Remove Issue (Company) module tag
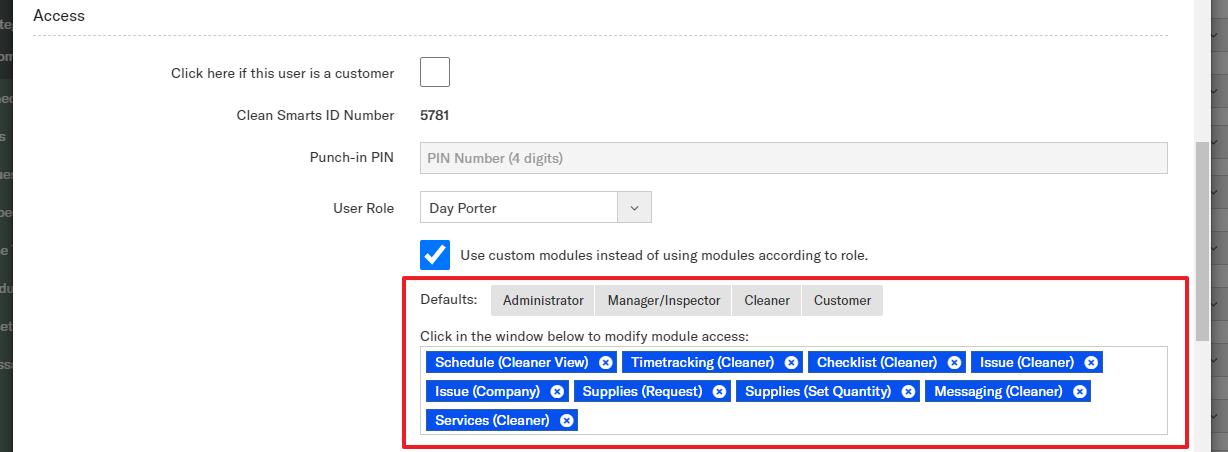Viewport: 1228px width, 452px height. coord(557,391)
